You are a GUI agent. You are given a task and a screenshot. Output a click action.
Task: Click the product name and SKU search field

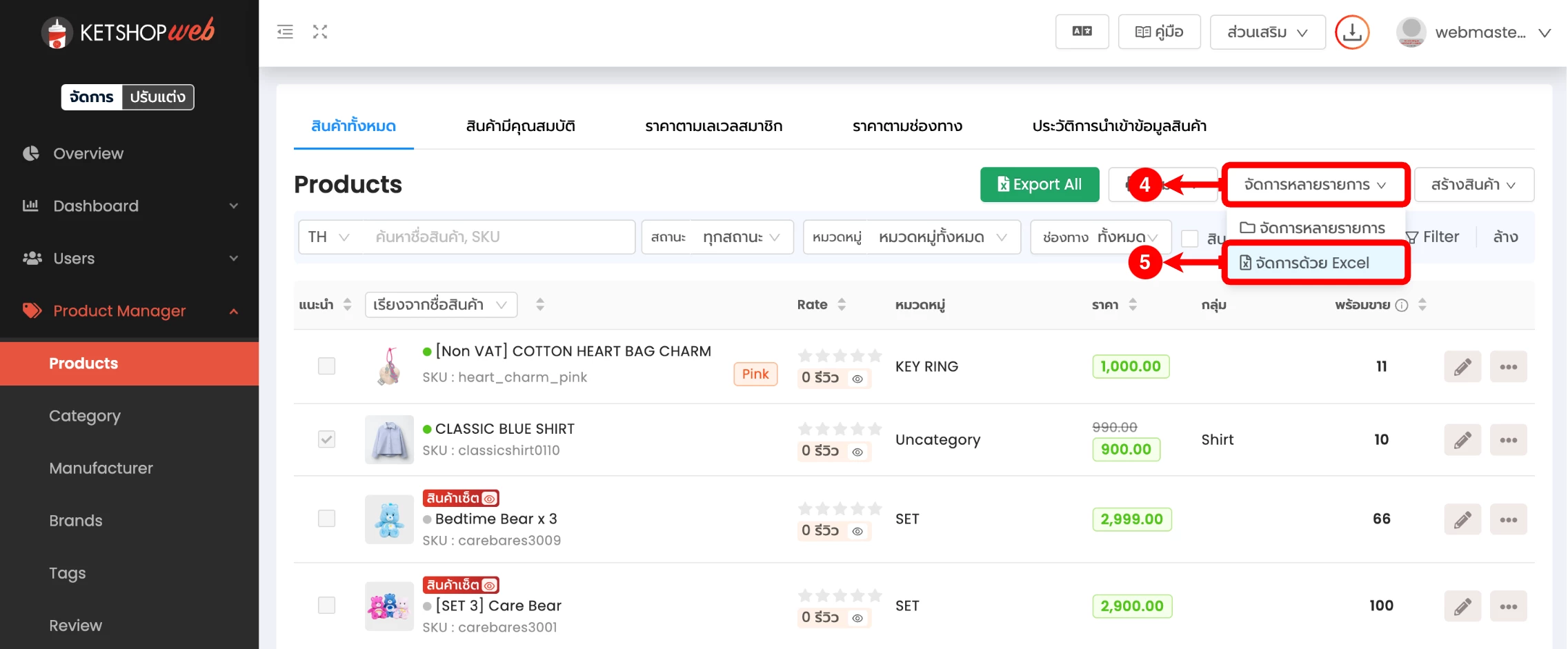497,237
